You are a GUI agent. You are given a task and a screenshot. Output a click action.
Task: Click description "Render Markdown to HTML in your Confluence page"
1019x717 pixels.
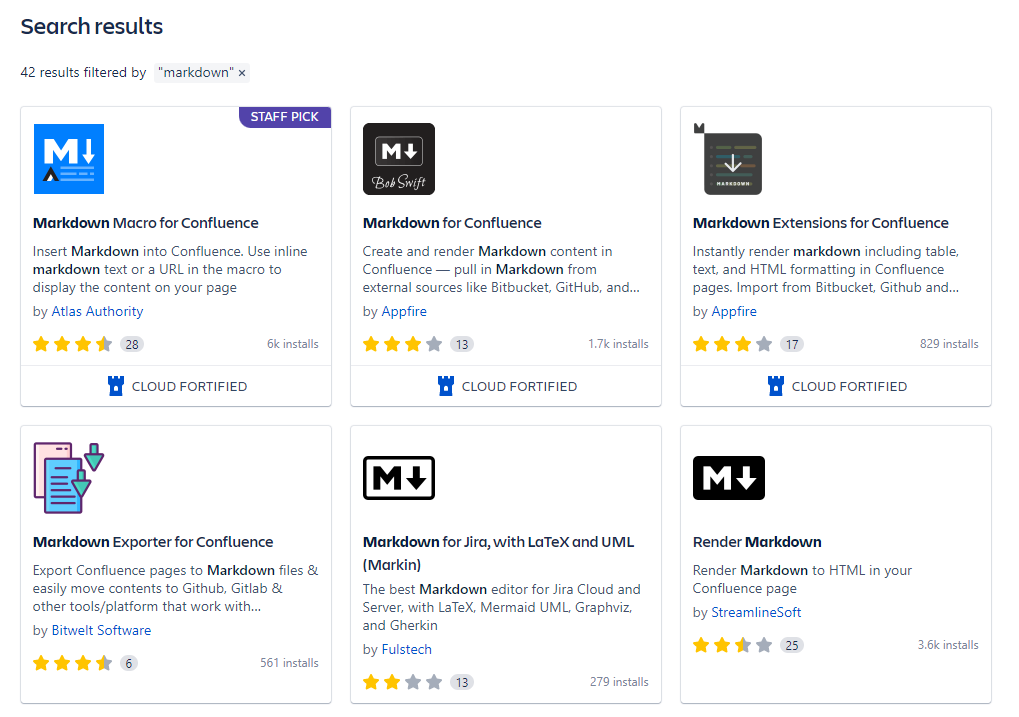click(803, 580)
